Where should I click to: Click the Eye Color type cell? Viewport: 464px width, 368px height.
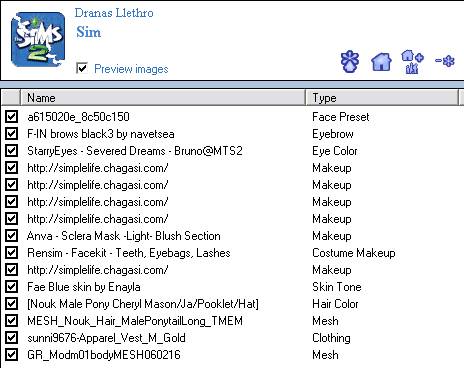[x=335, y=151]
